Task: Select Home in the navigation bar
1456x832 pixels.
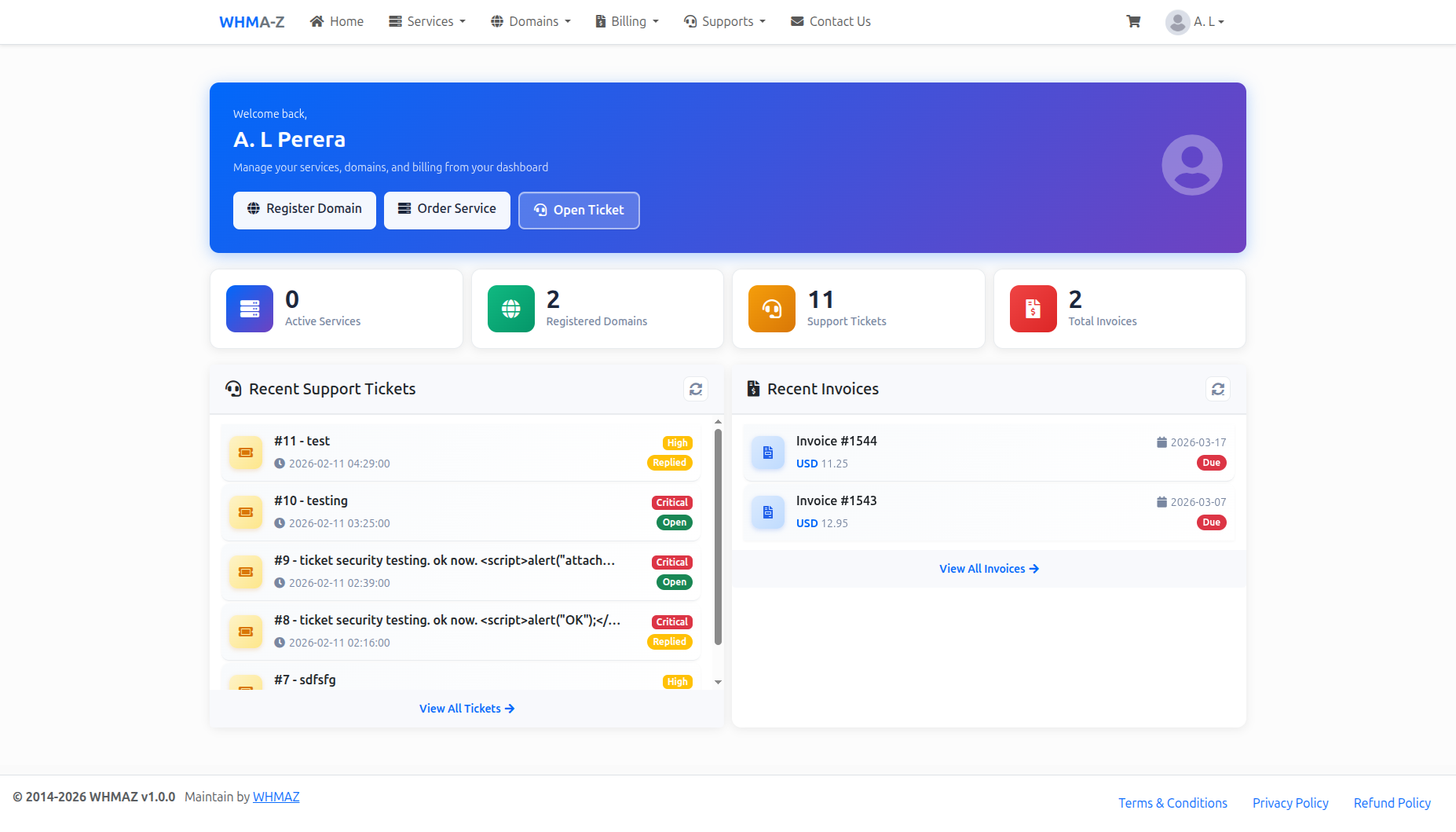Action: [336, 21]
